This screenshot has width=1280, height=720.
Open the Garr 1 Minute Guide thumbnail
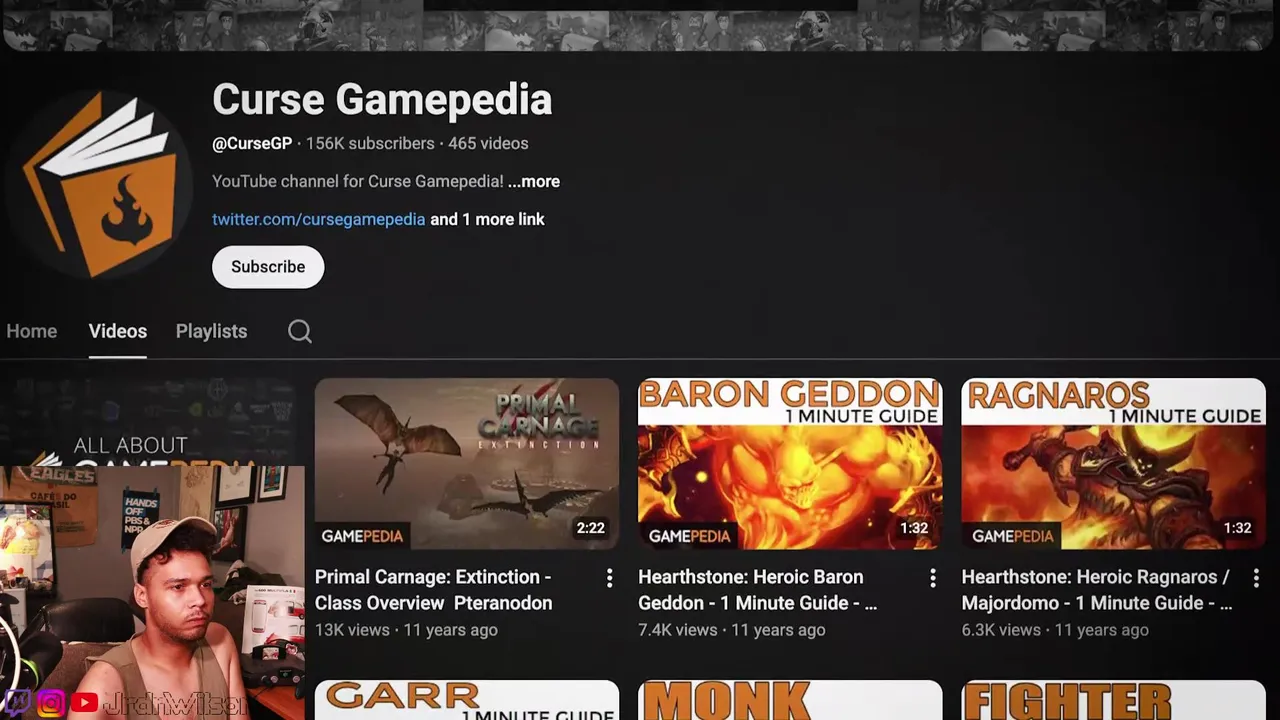pyautogui.click(x=467, y=700)
